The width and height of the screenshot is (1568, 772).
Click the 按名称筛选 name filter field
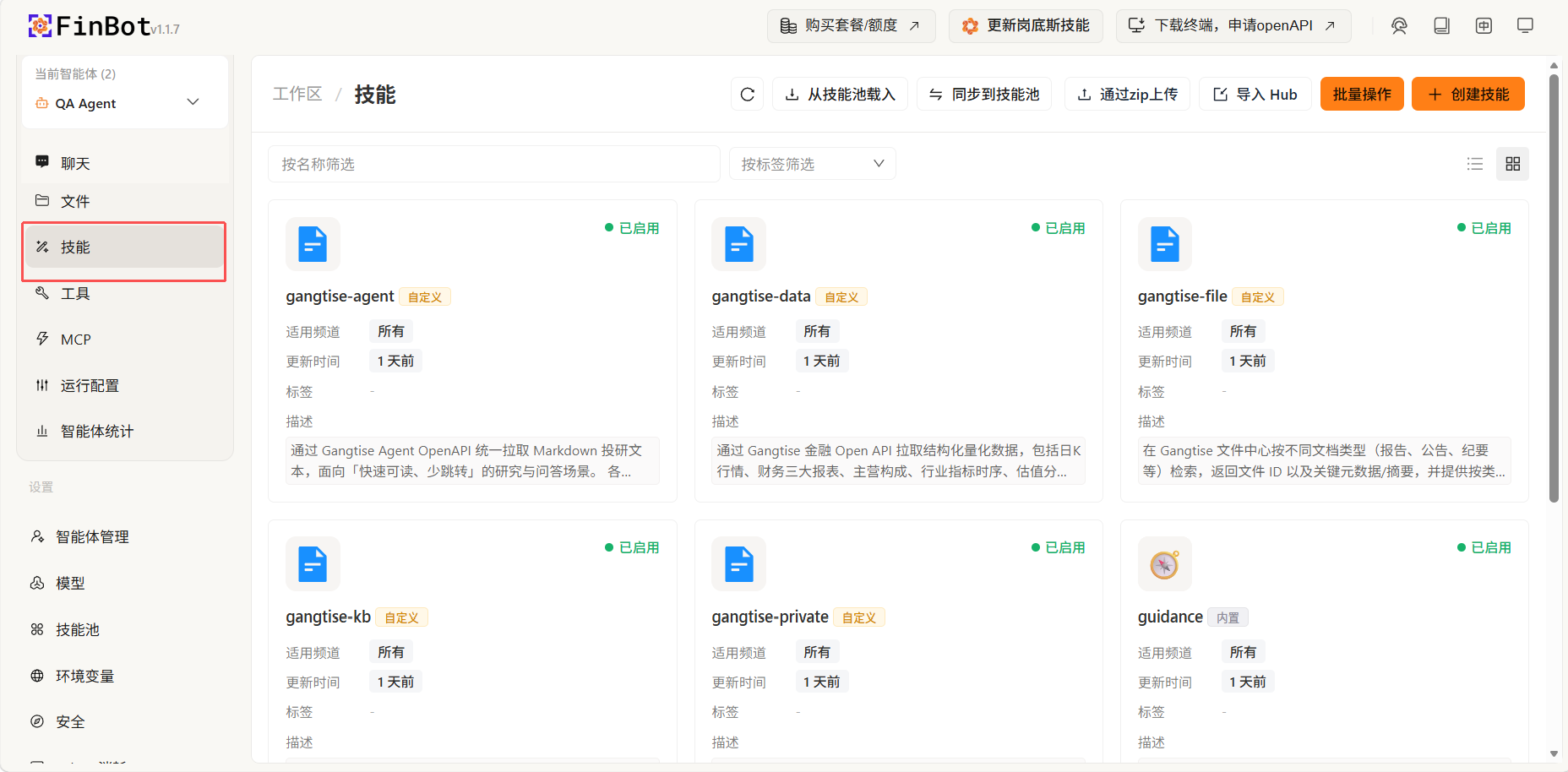[x=493, y=164]
